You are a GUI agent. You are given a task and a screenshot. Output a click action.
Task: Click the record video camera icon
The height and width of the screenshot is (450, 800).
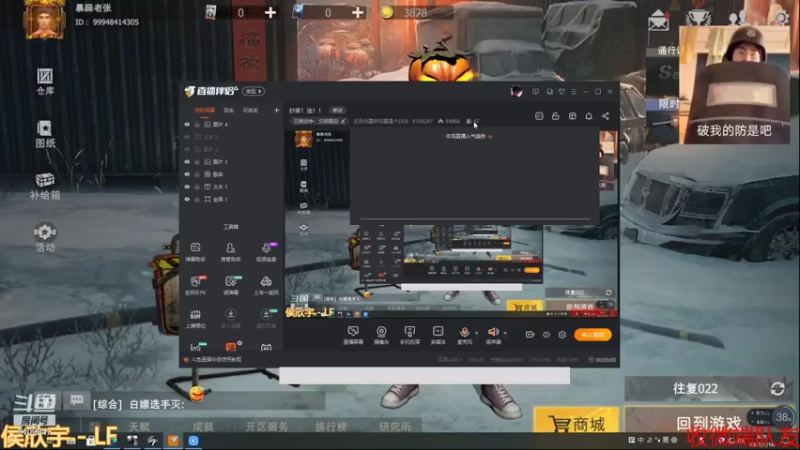click(x=530, y=335)
